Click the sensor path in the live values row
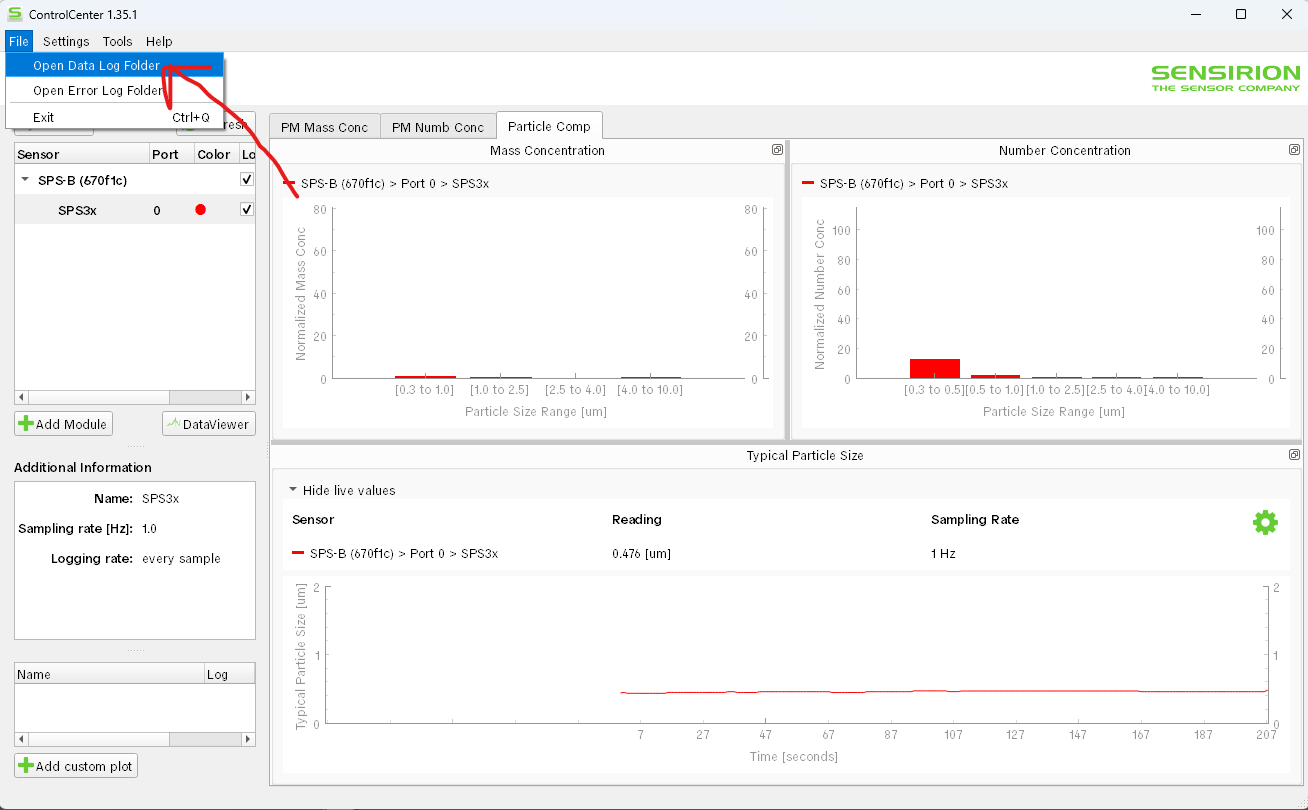The width and height of the screenshot is (1308, 810). coord(404,553)
